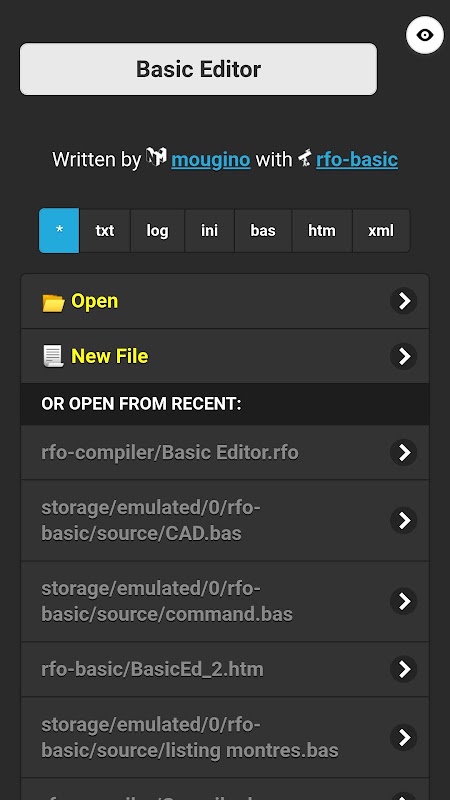
Task: Open recent file BasicEd_2.htm
Action: click(x=225, y=669)
